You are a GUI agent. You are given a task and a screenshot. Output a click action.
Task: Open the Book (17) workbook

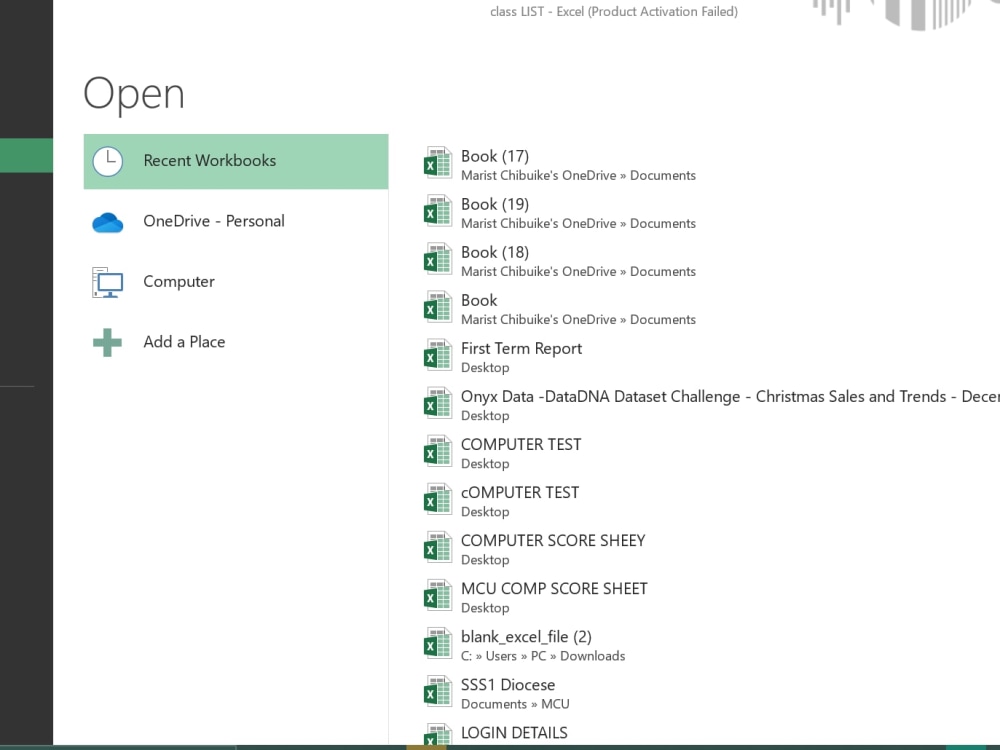click(495, 156)
